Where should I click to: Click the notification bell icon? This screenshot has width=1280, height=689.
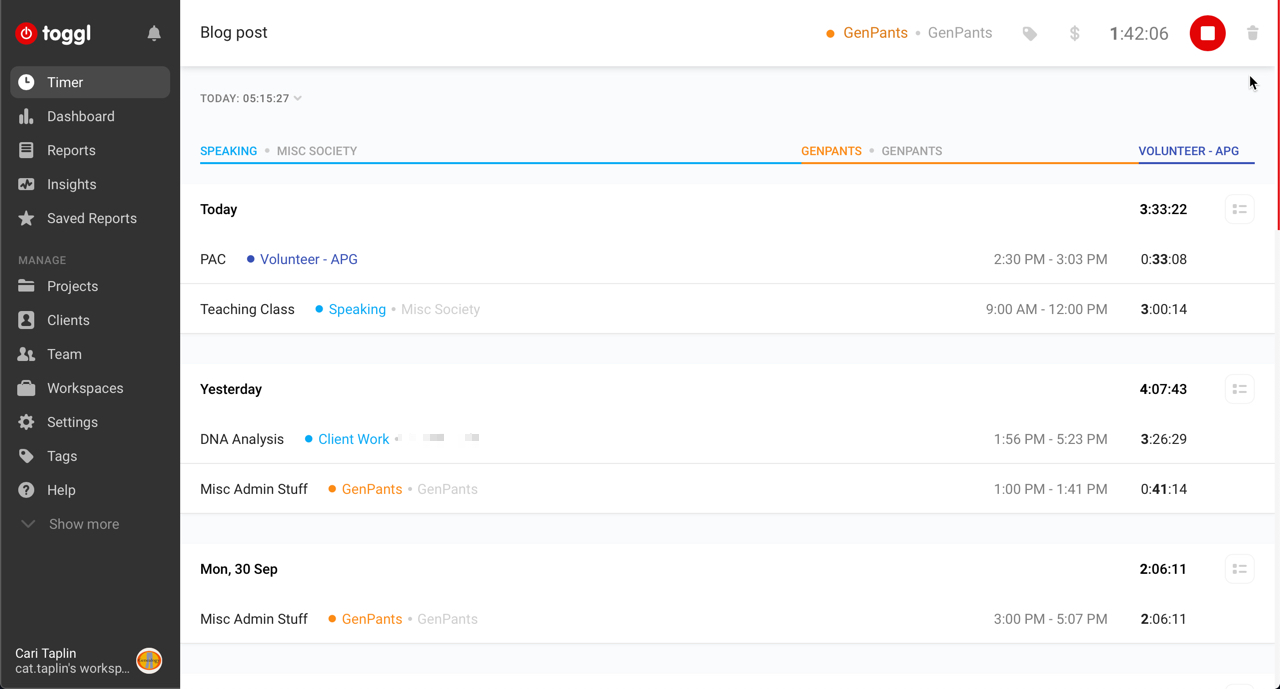click(154, 34)
